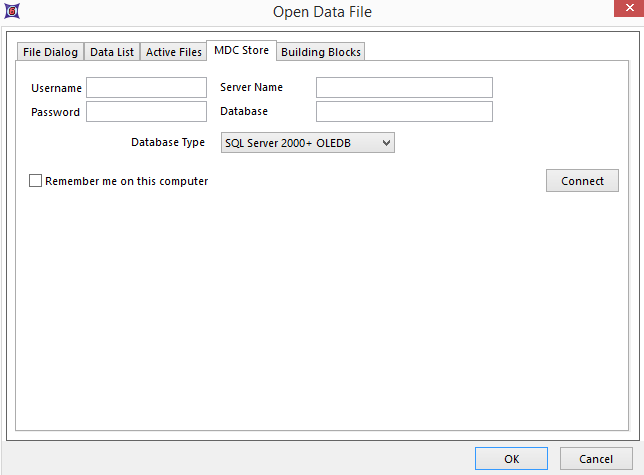Image resolution: width=644 pixels, height=475 pixels.
Task: Click the Database Type label text
Action: click(168, 143)
